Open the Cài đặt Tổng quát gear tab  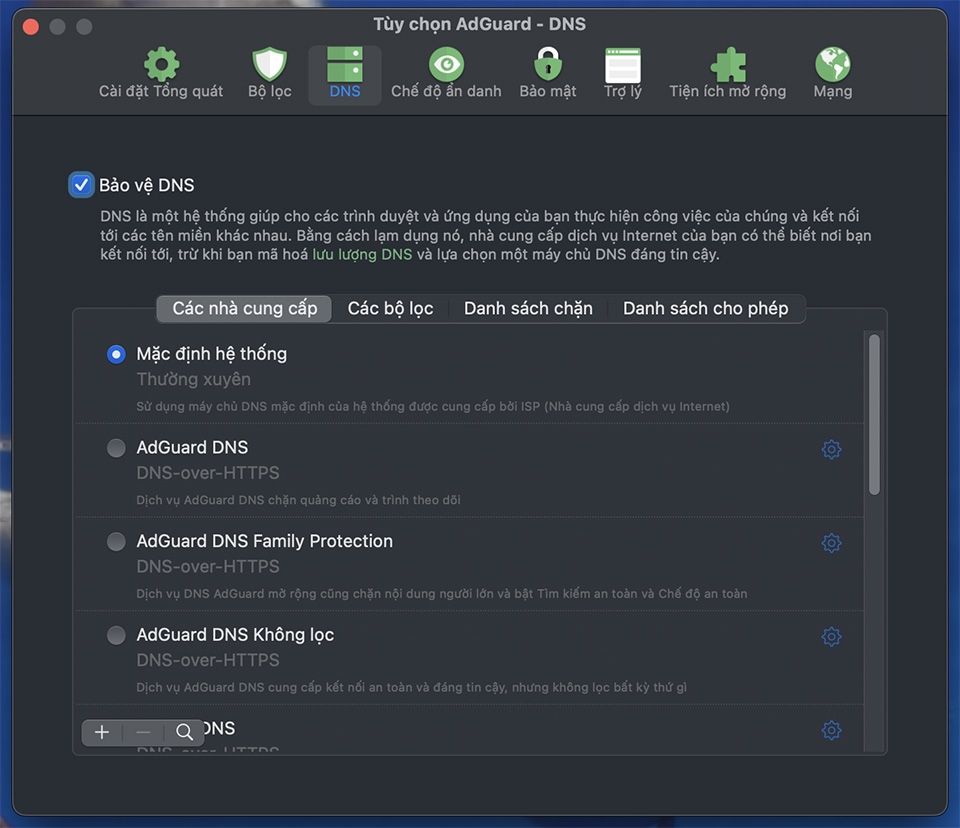click(161, 73)
